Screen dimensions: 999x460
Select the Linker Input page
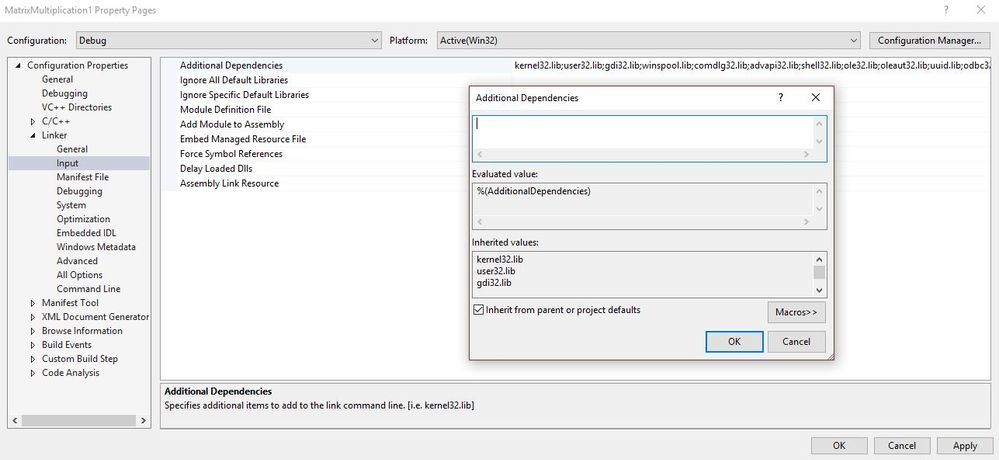click(67, 163)
